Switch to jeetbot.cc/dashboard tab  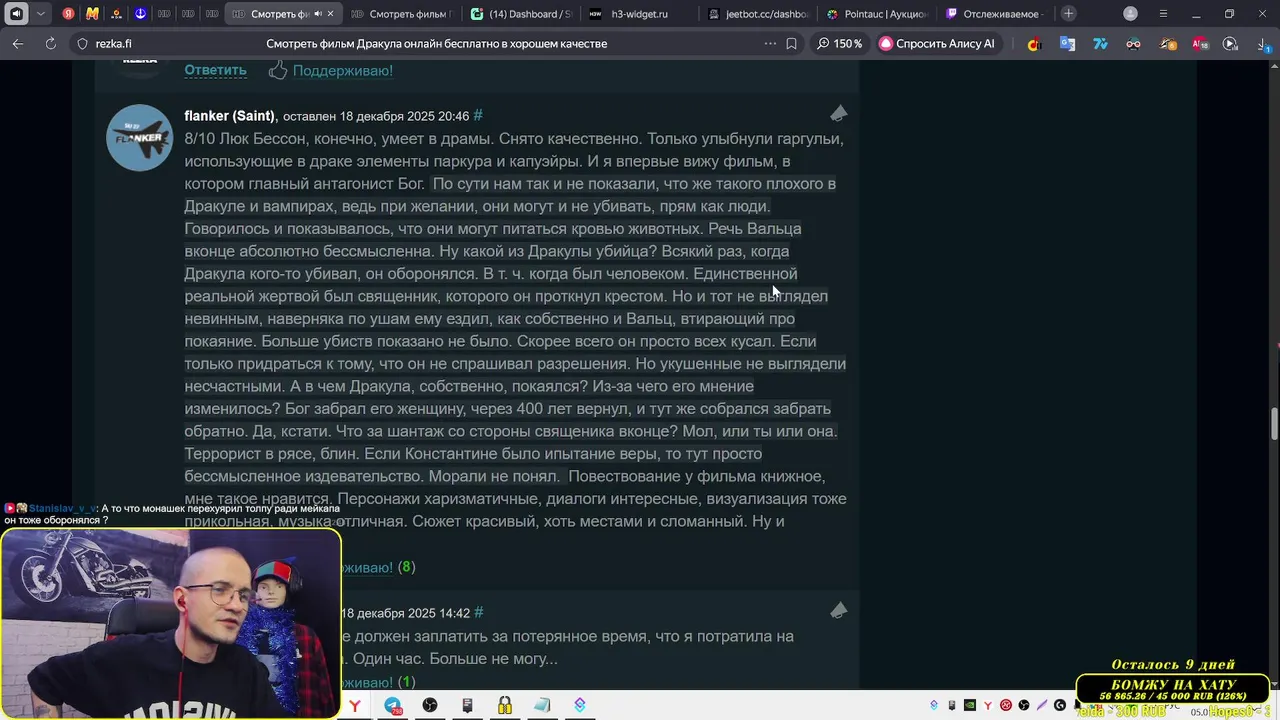pyautogui.click(x=758, y=14)
